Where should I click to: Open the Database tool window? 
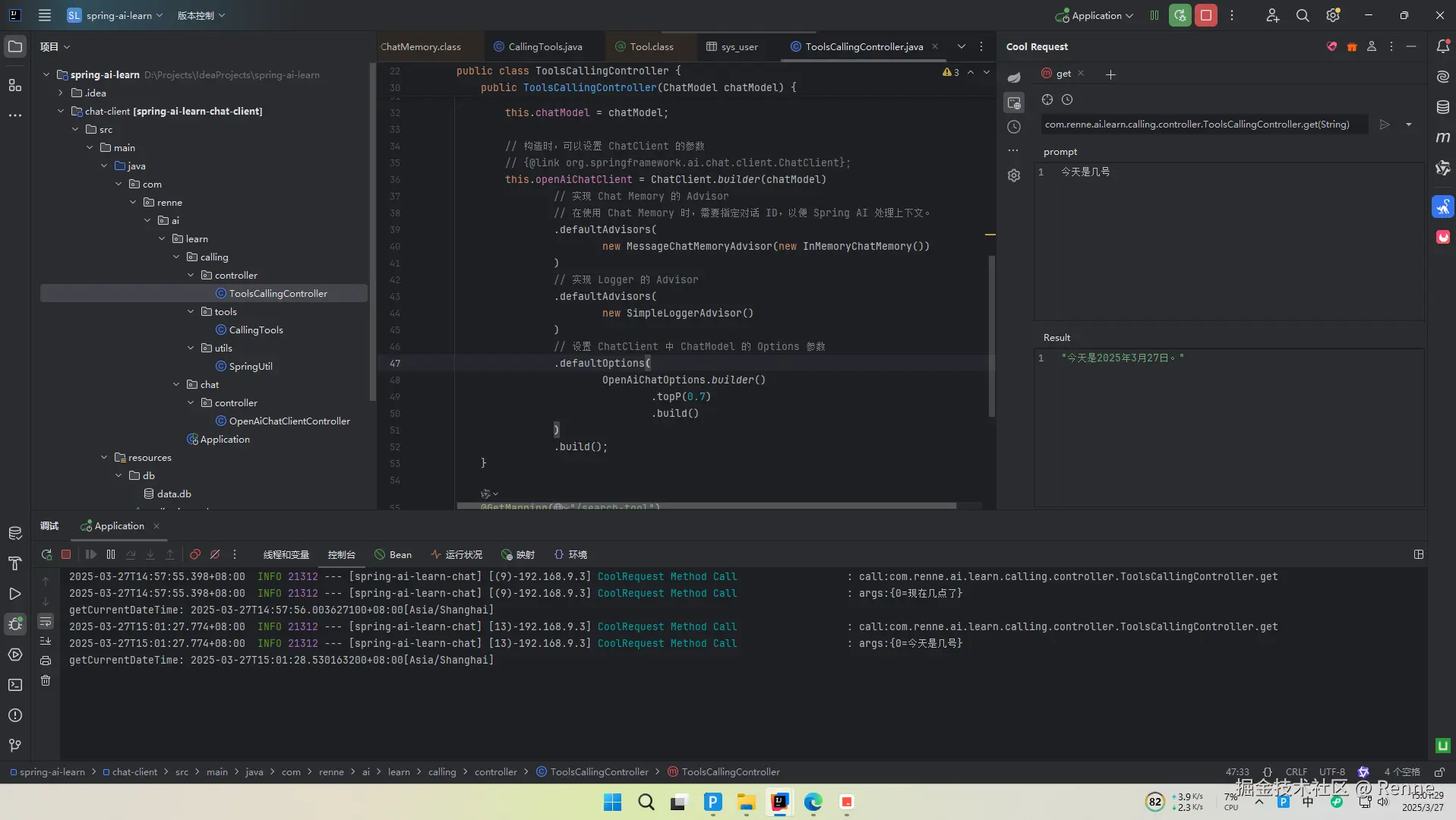coord(1442,107)
